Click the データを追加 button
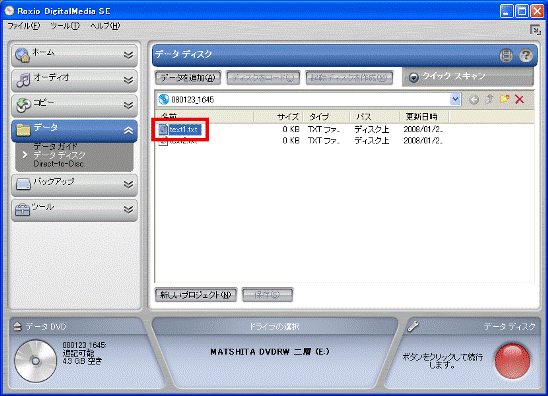The height and width of the screenshot is (396, 548). (x=188, y=78)
